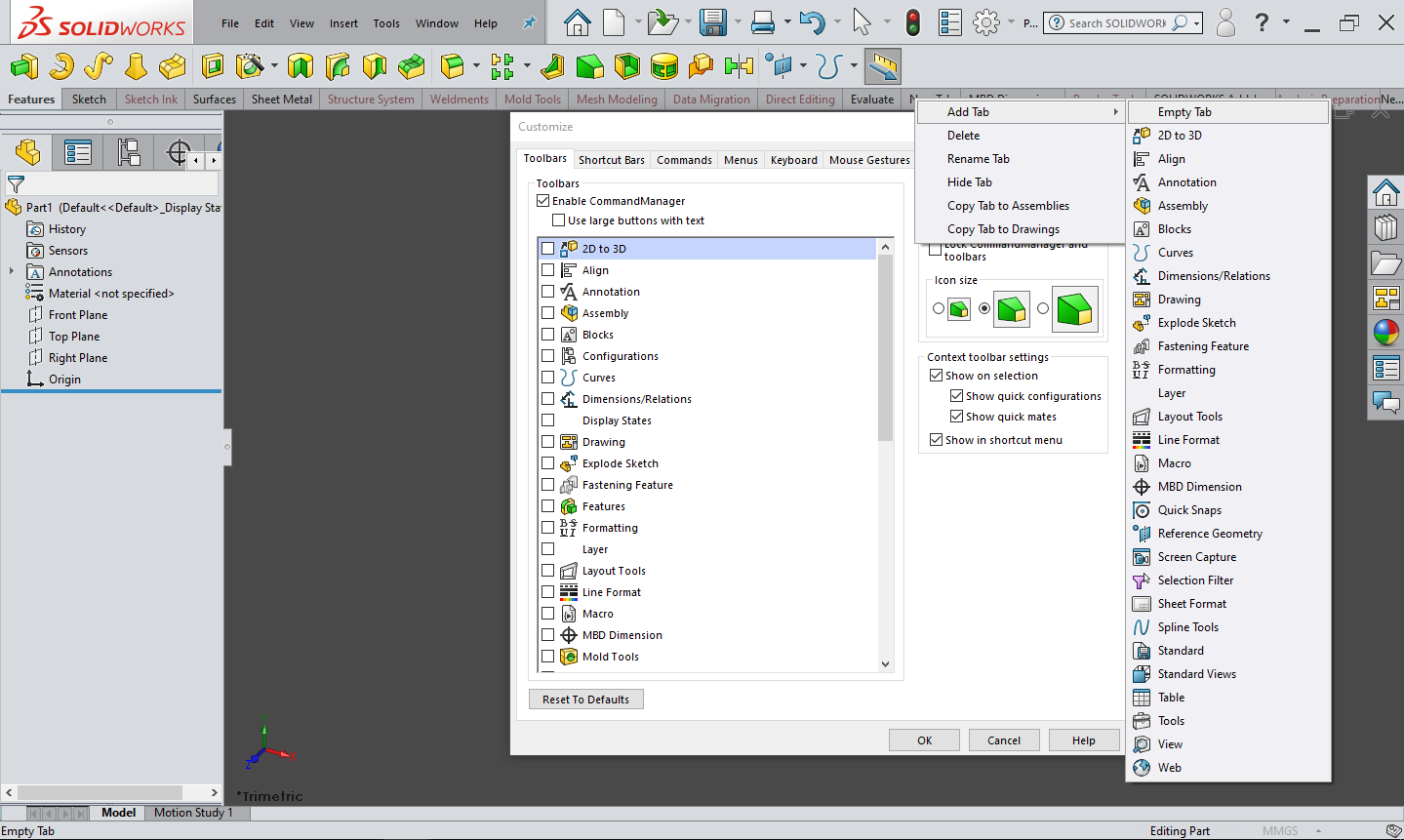Select the Save icon in top toolbar
Viewport: 1404px width, 840px height.
[714, 22]
